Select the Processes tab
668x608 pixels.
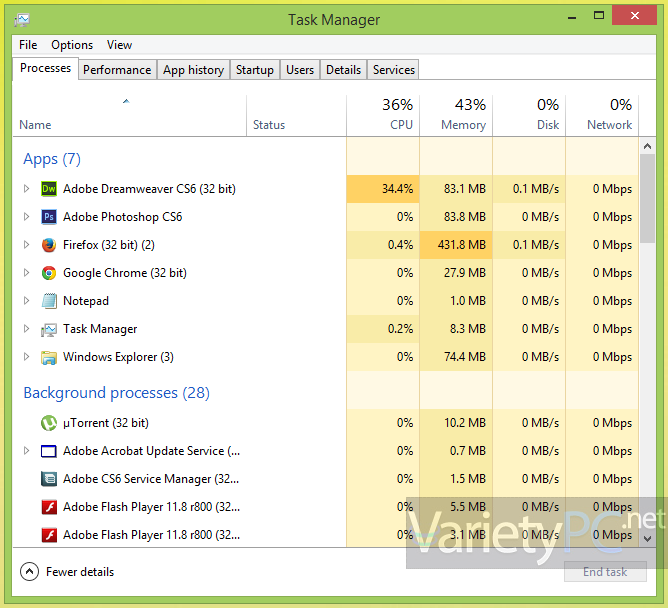[x=46, y=68]
